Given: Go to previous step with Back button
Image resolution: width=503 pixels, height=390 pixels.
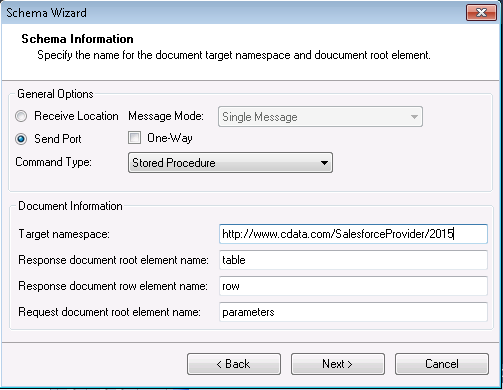Looking at the screenshot, I should point(234,364).
